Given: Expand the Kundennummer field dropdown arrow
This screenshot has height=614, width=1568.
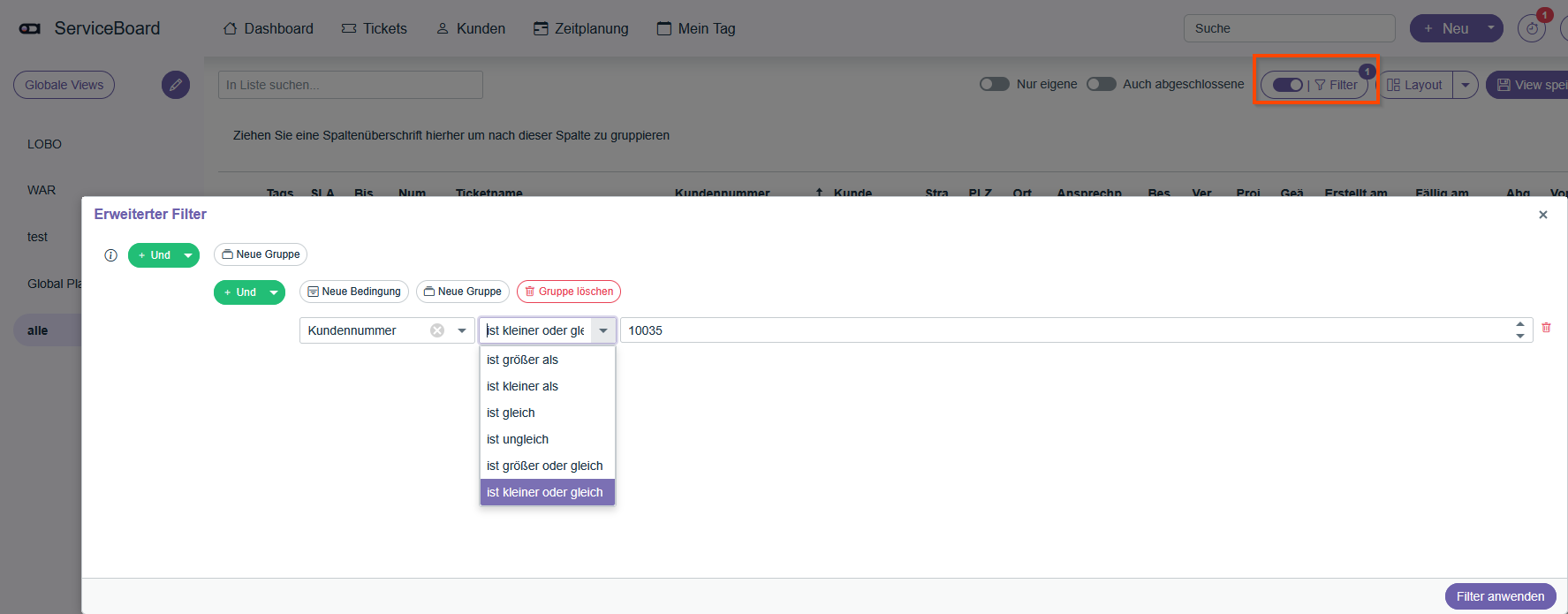Looking at the screenshot, I should click(x=462, y=330).
